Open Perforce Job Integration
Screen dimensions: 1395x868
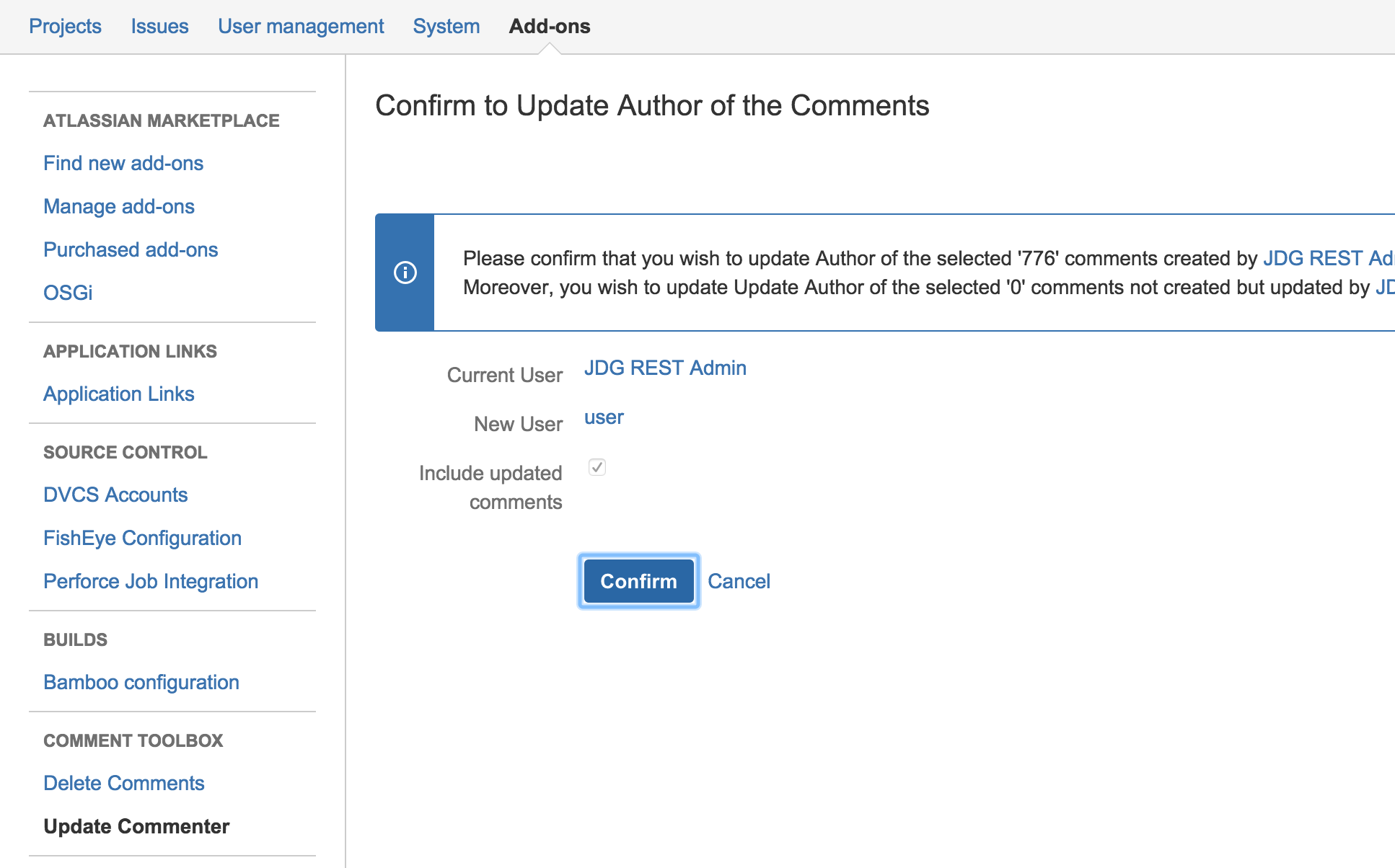tap(151, 581)
